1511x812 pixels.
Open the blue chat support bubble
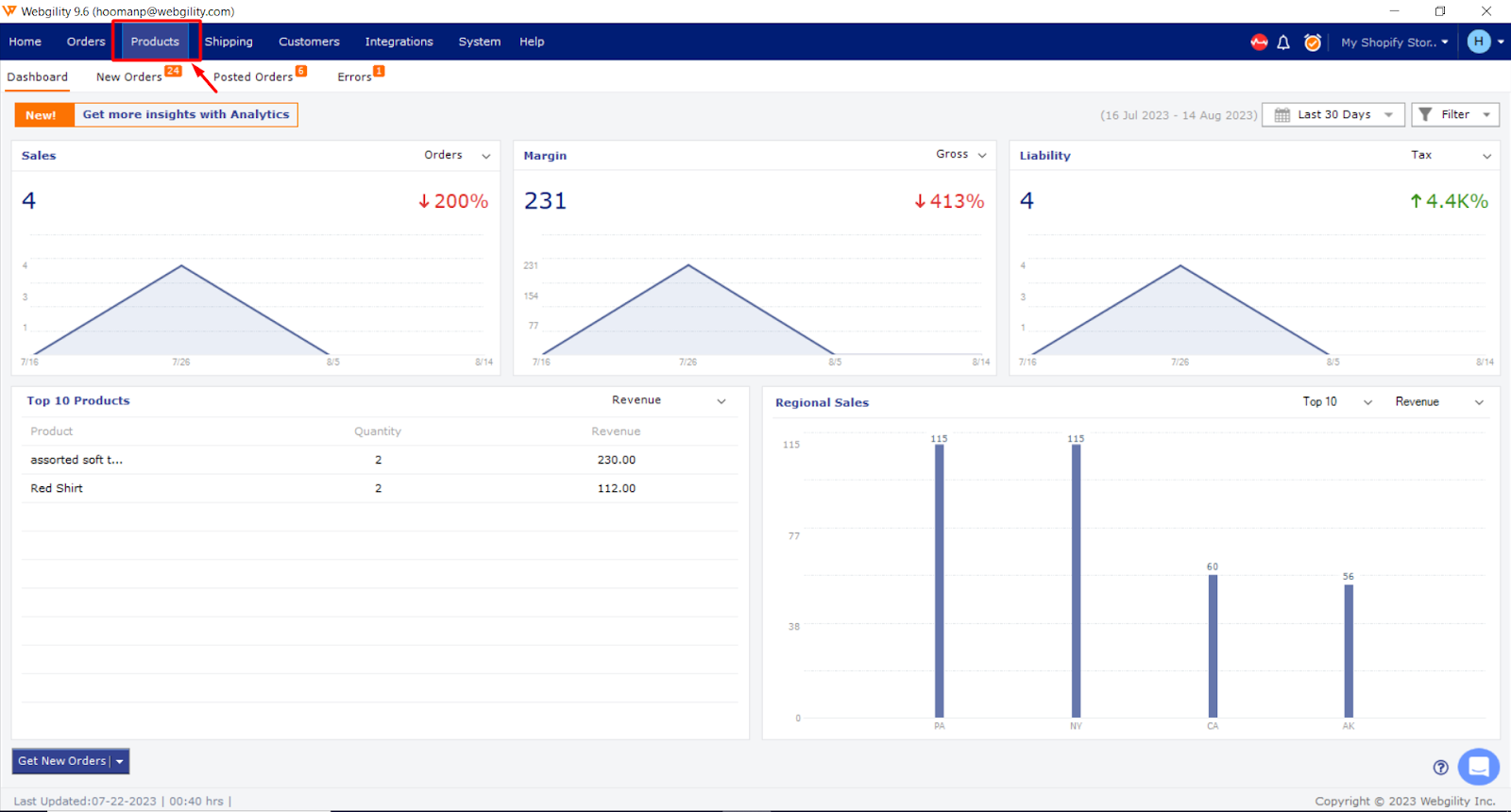click(x=1478, y=767)
